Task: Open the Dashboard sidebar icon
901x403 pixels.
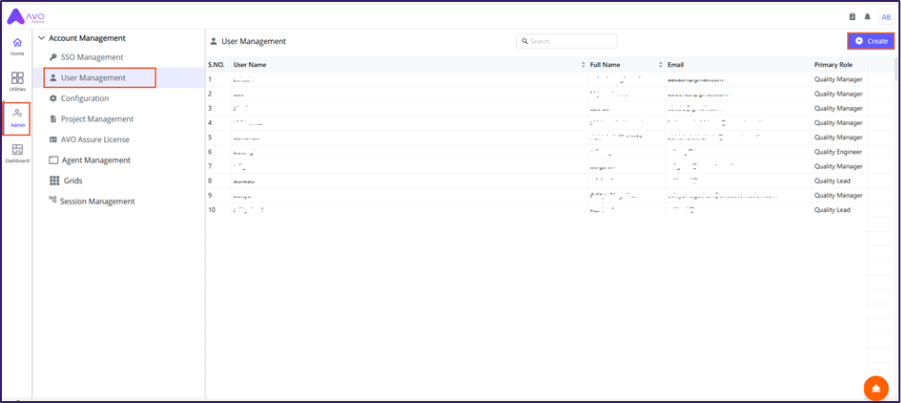Action: tap(17, 152)
